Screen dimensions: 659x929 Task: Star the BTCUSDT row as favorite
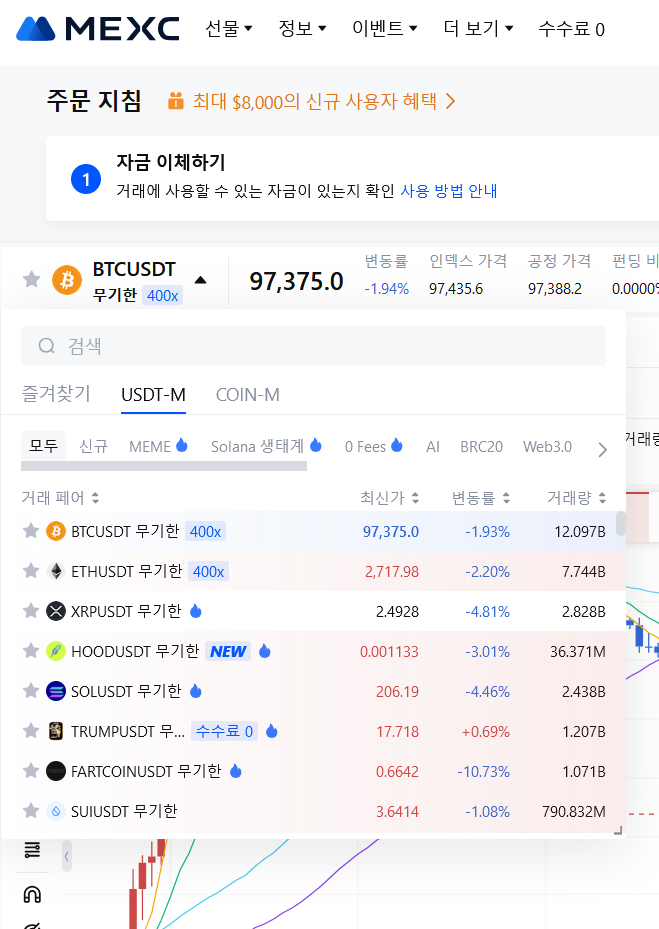pos(31,531)
